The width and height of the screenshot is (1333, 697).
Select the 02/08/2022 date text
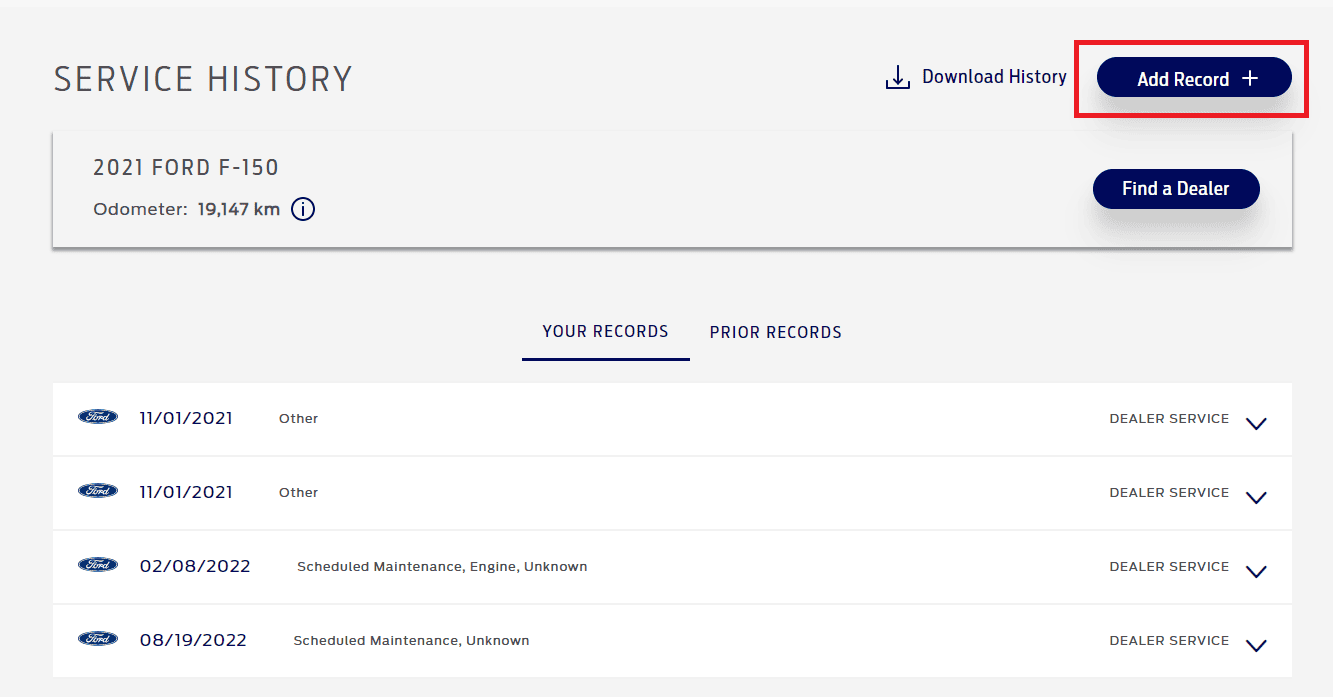point(195,566)
